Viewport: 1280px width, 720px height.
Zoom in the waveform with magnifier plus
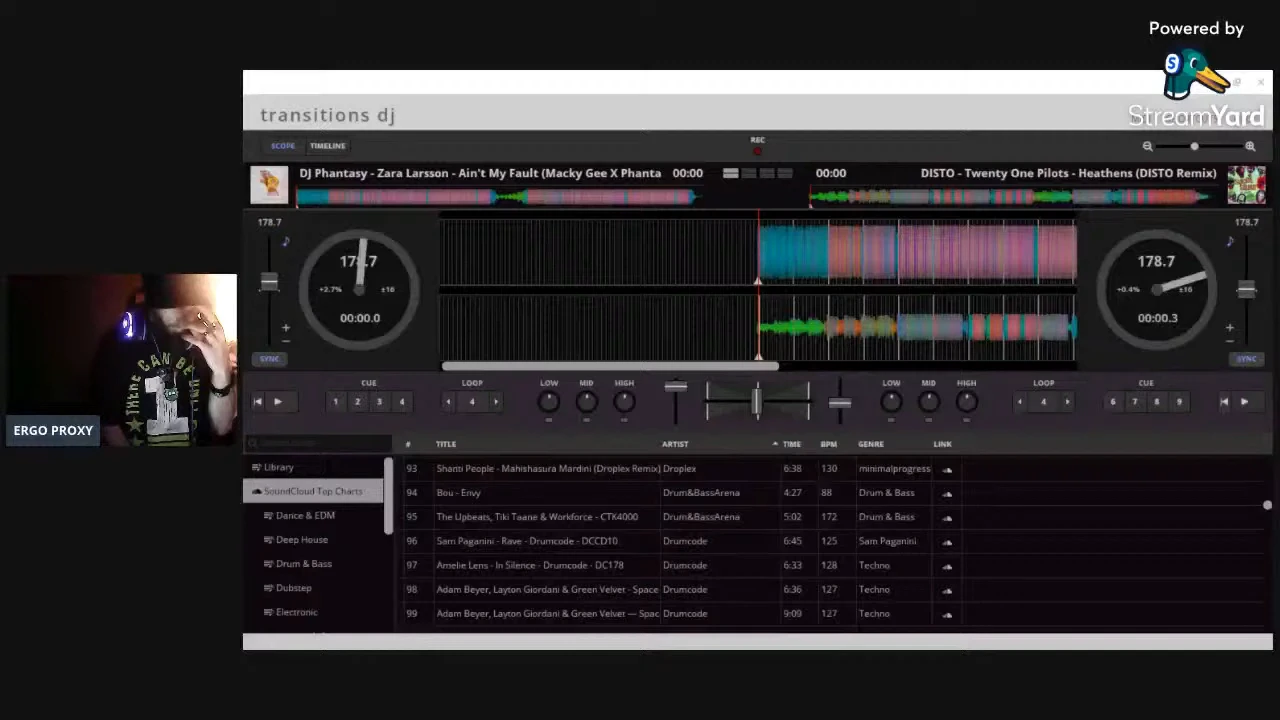tap(1250, 146)
